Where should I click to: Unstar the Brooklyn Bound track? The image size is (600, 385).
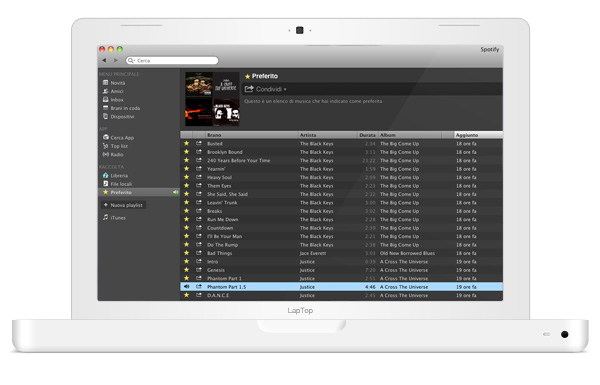186,152
